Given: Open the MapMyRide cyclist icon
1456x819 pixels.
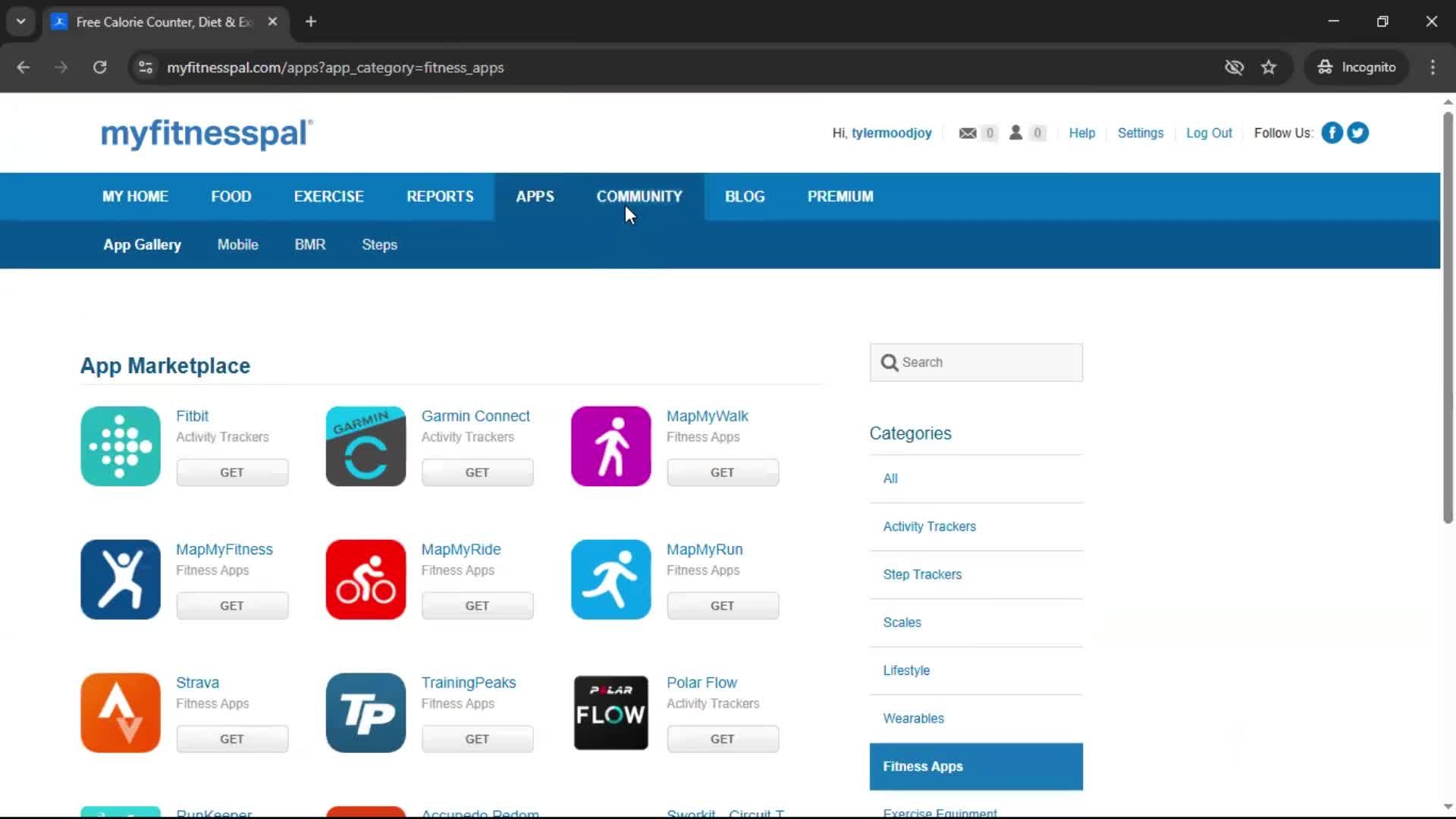Looking at the screenshot, I should click(x=366, y=579).
